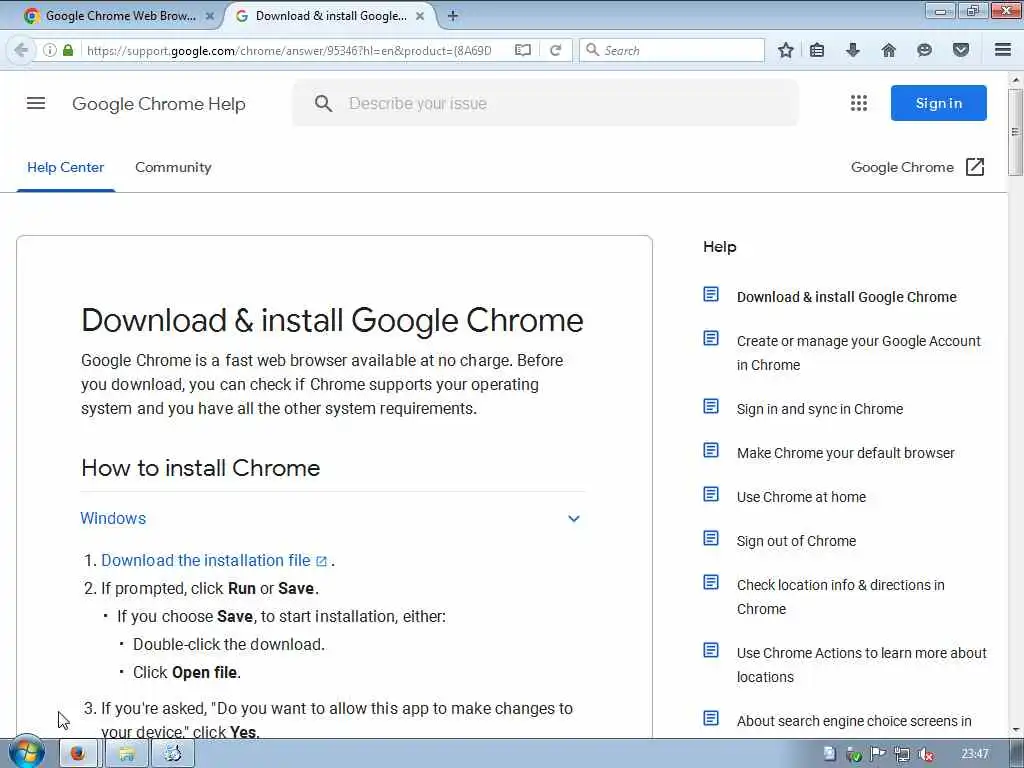Reload the current page
The height and width of the screenshot is (768, 1024).
pyautogui.click(x=556, y=50)
